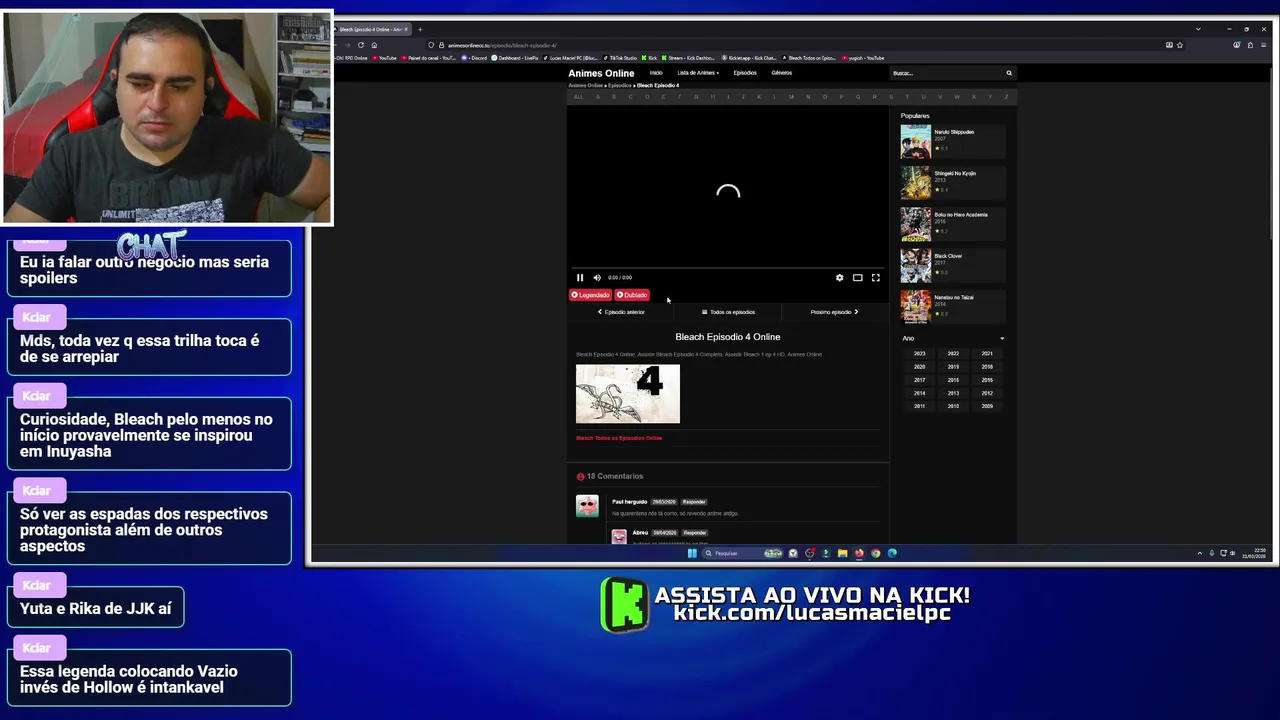Click the Animes Online site logo
Image resolution: width=1280 pixels, height=720 pixels.
click(x=601, y=73)
